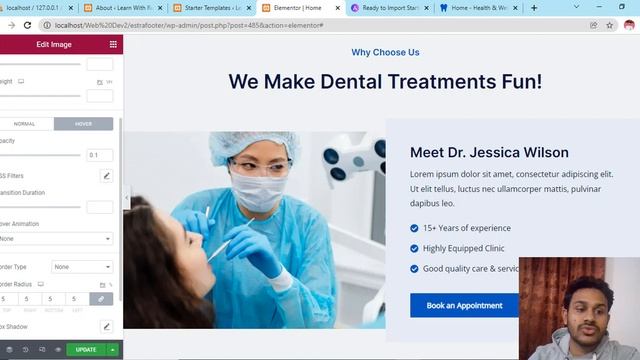Open responsive mode in bottom bar
Screen dimensions: 640x360
(x=42, y=350)
